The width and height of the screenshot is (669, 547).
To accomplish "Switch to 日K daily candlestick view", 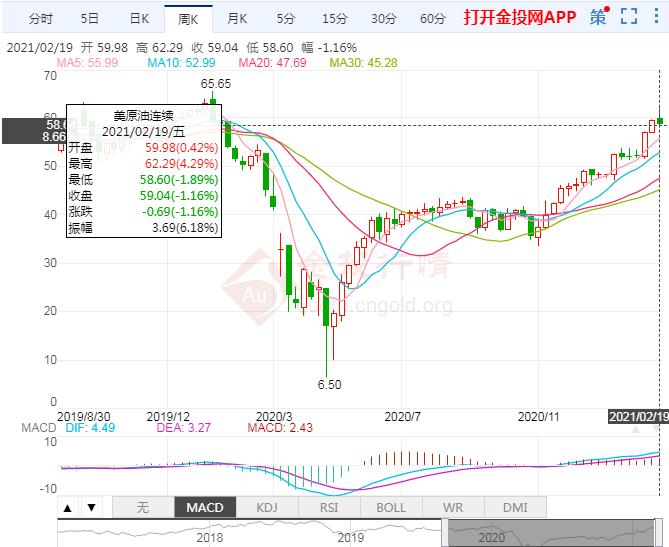I will (x=139, y=18).
